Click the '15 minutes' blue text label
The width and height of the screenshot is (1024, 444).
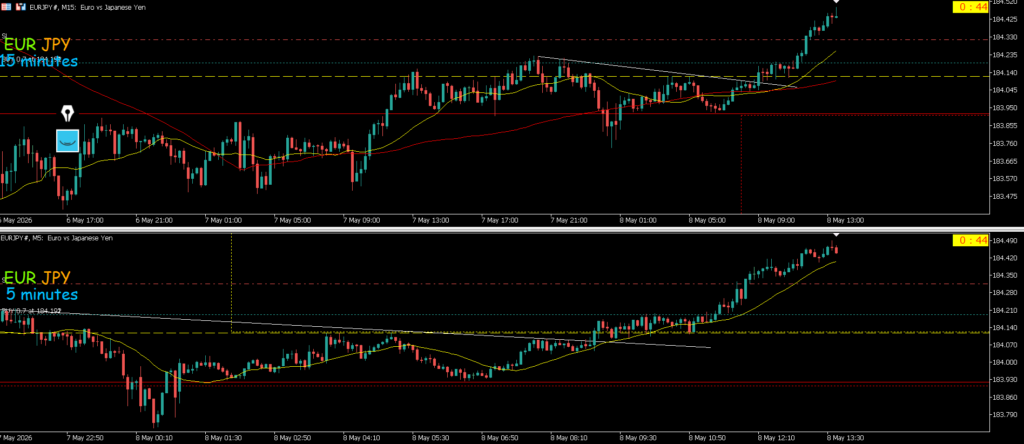(39, 62)
